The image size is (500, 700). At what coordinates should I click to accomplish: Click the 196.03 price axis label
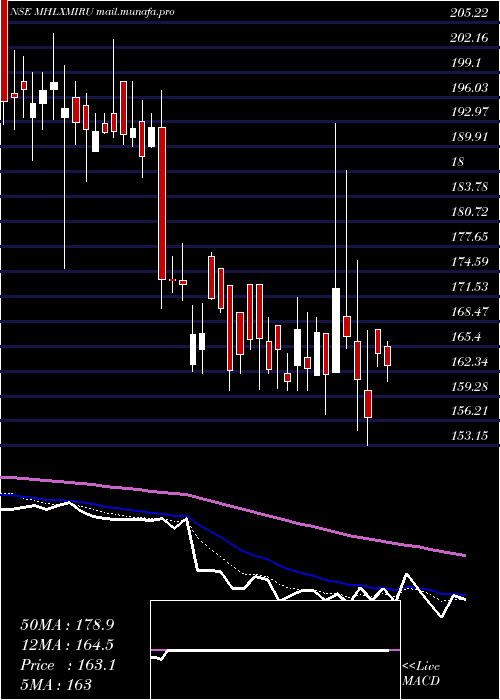pyautogui.click(x=469, y=88)
